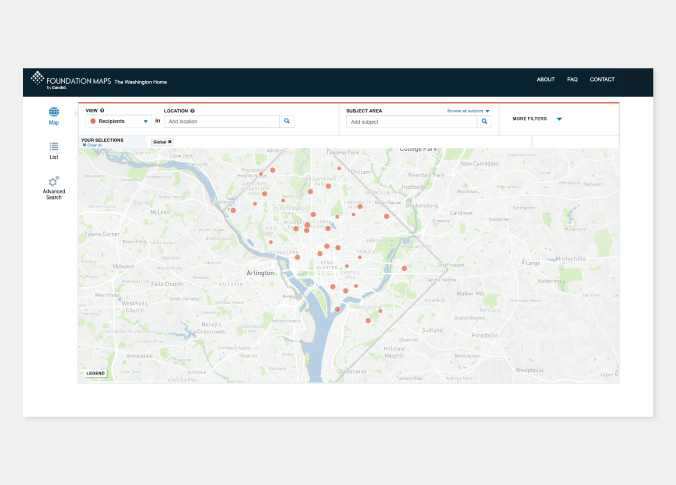Expand Browse all subjects dropdown
Image resolution: width=676 pixels, height=485 pixels.
tap(468, 110)
